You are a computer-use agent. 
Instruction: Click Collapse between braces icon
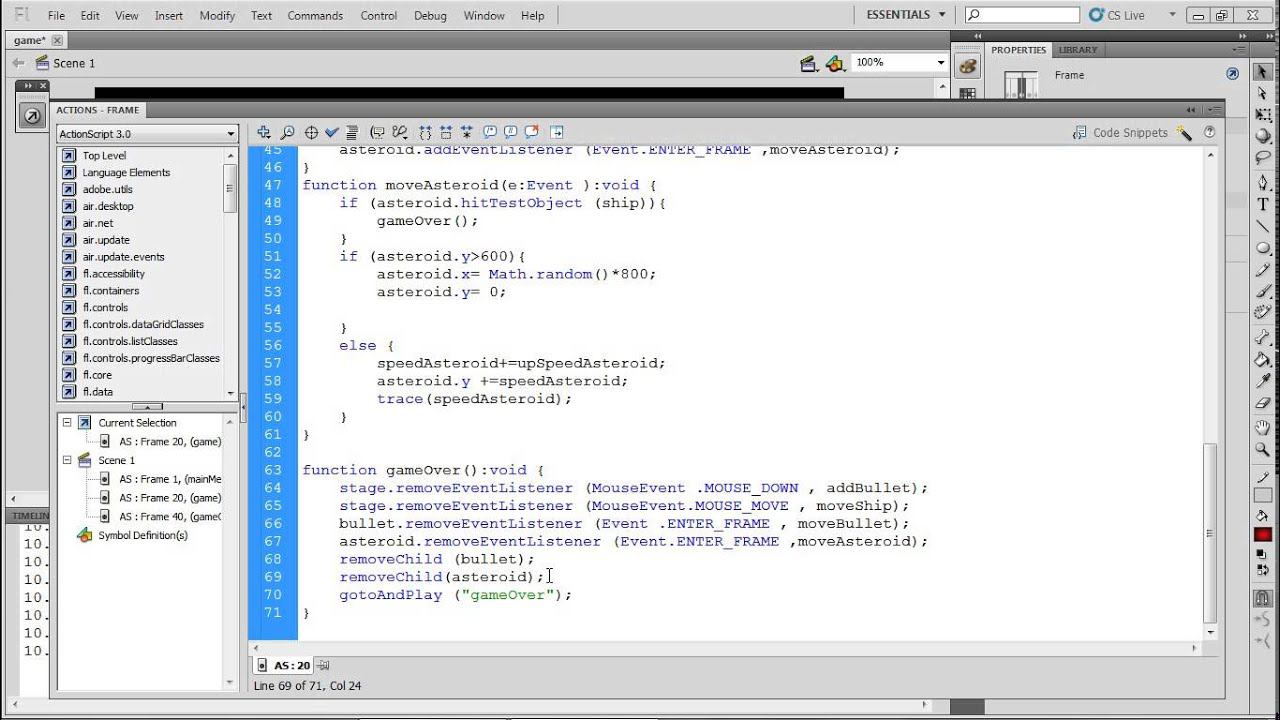click(x=425, y=132)
